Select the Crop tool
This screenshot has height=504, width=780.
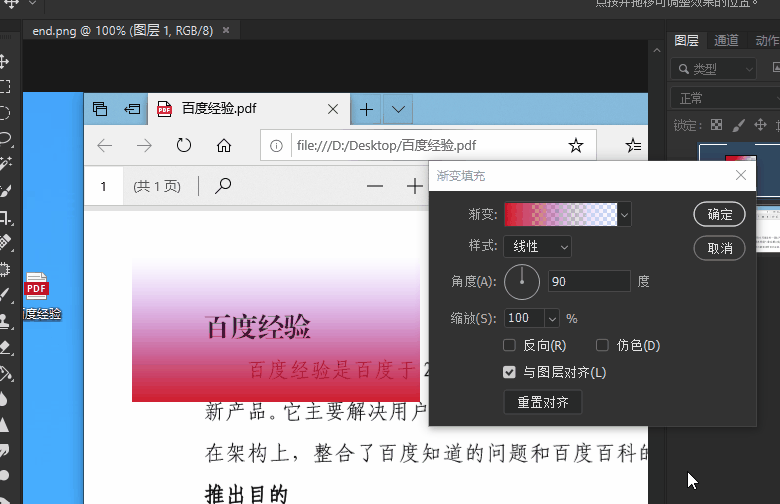[x=5, y=217]
